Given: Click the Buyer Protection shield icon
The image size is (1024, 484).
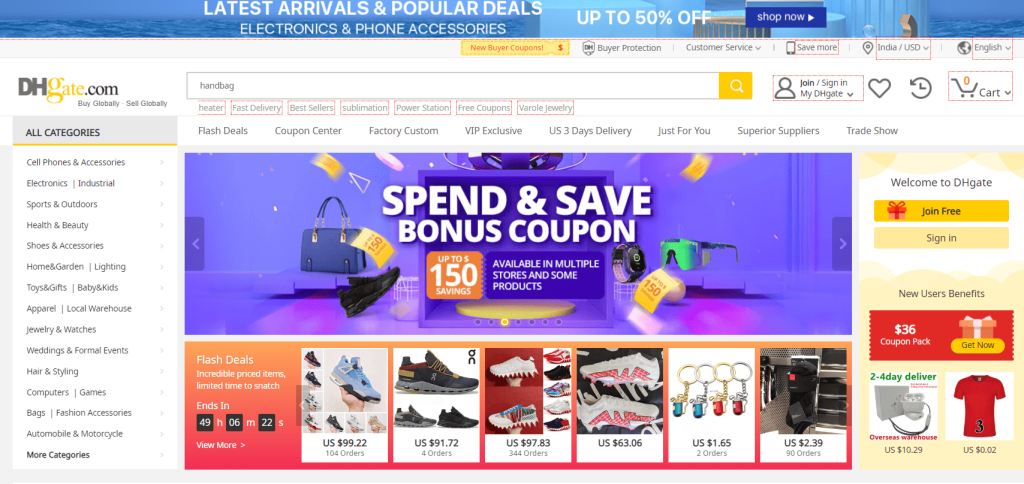Looking at the screenshot, I should (588, 48).
